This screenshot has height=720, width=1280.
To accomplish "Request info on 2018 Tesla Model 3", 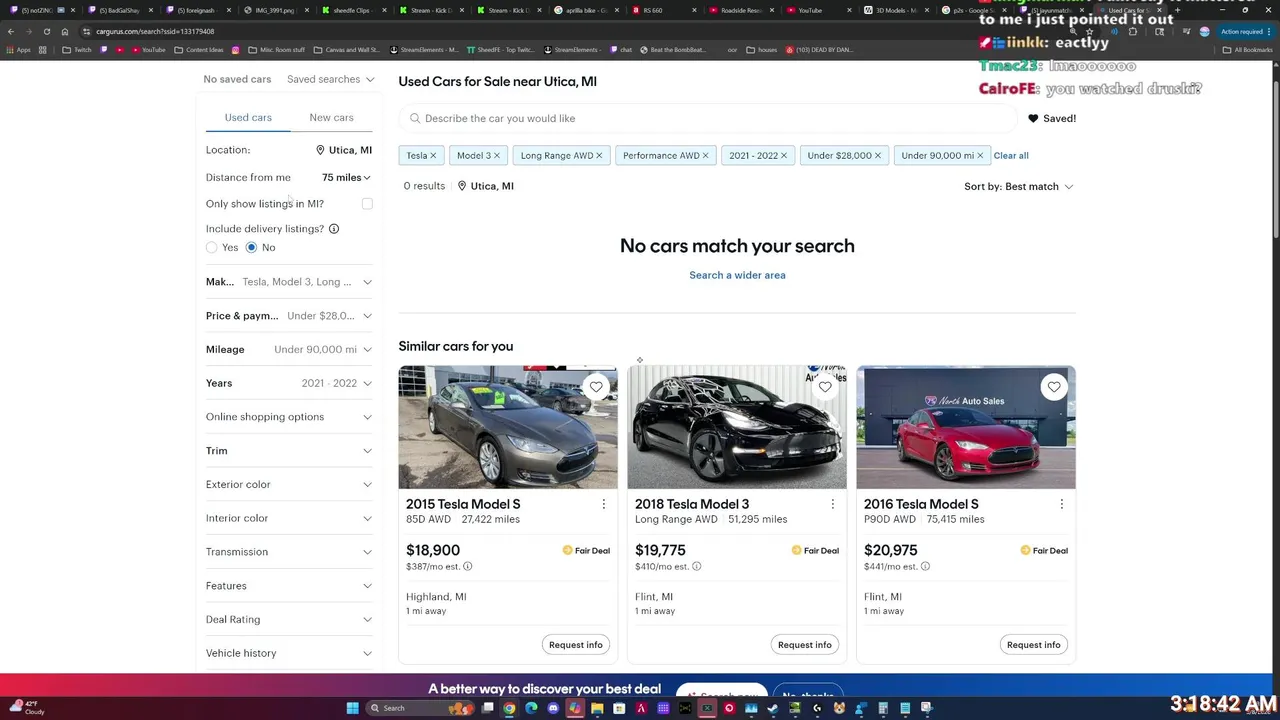I will tap(805, 645).
